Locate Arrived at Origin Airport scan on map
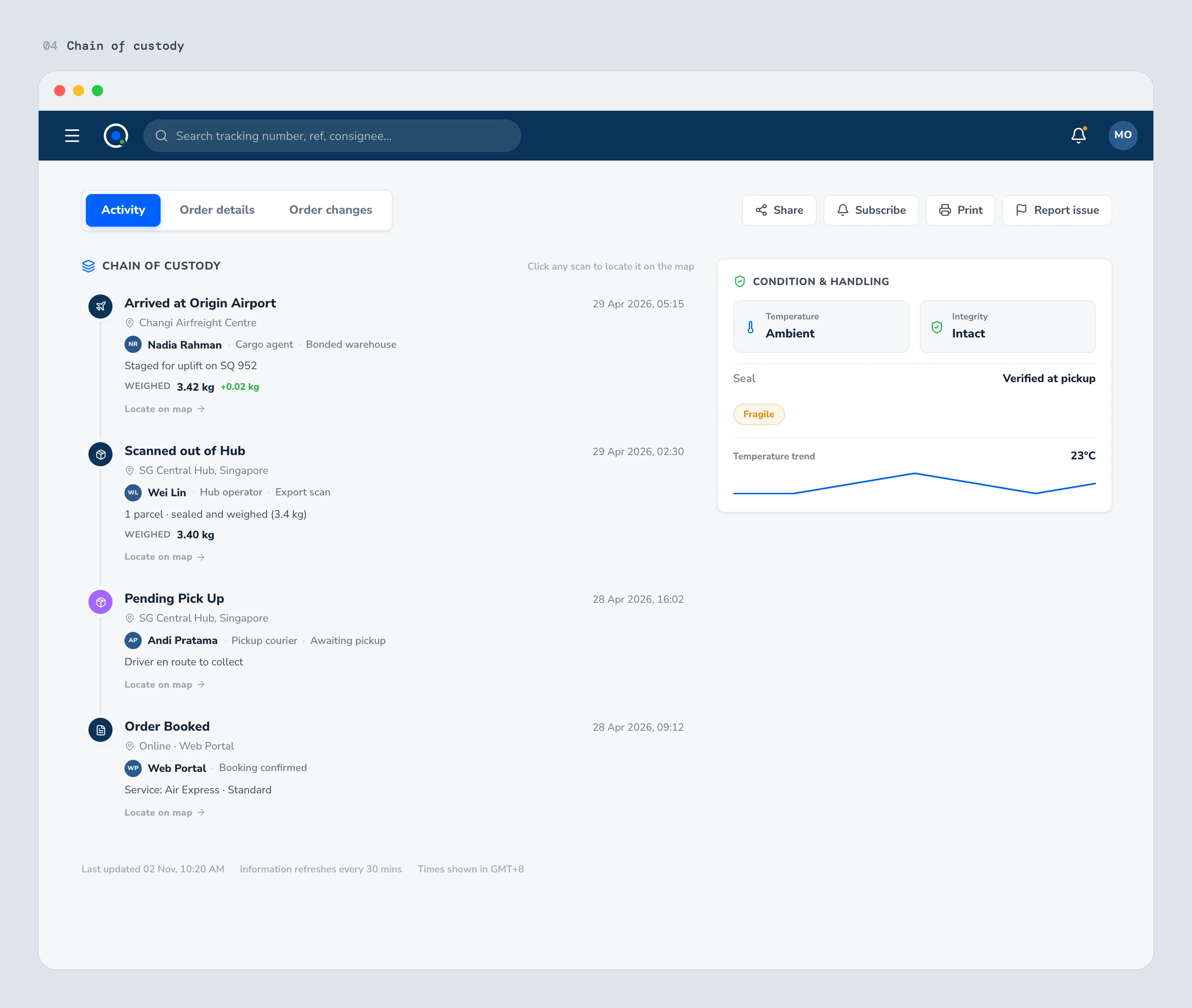Screen dimensions: 1192x1008 point(164,409)
